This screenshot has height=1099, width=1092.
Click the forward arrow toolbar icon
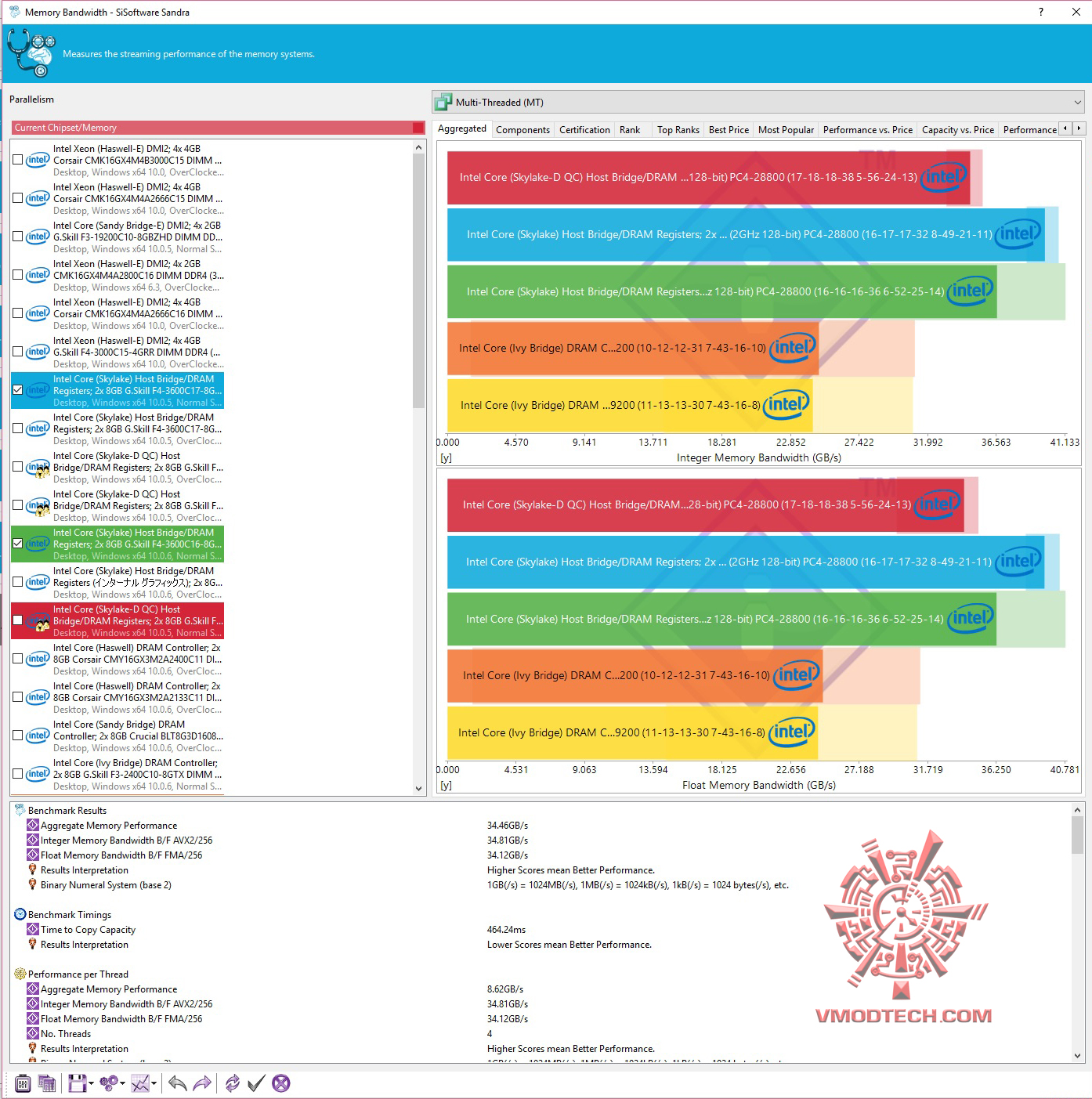202,1083
